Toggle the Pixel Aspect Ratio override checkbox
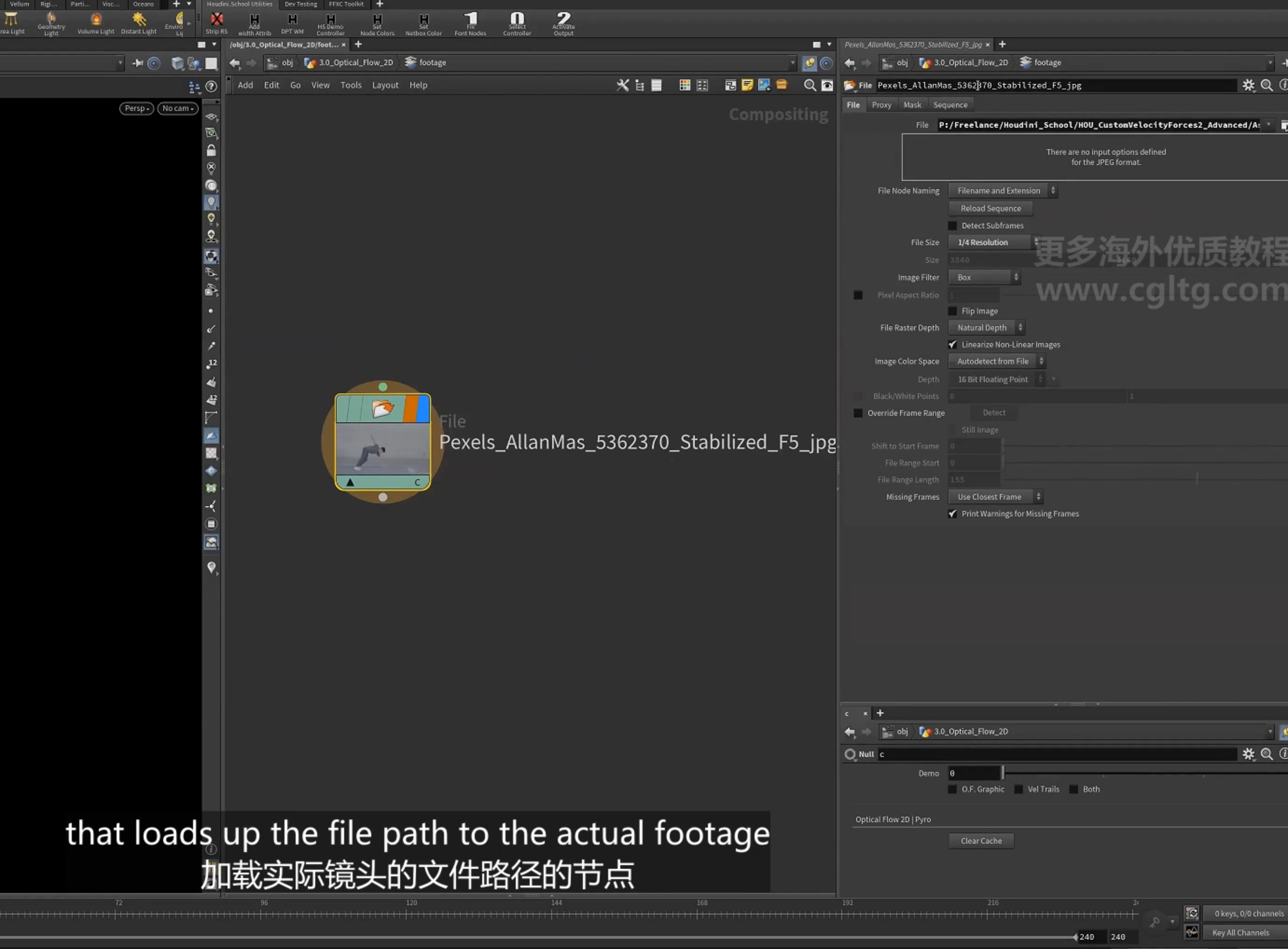Viewport: 1288px width, 949px height. (858, 295)
